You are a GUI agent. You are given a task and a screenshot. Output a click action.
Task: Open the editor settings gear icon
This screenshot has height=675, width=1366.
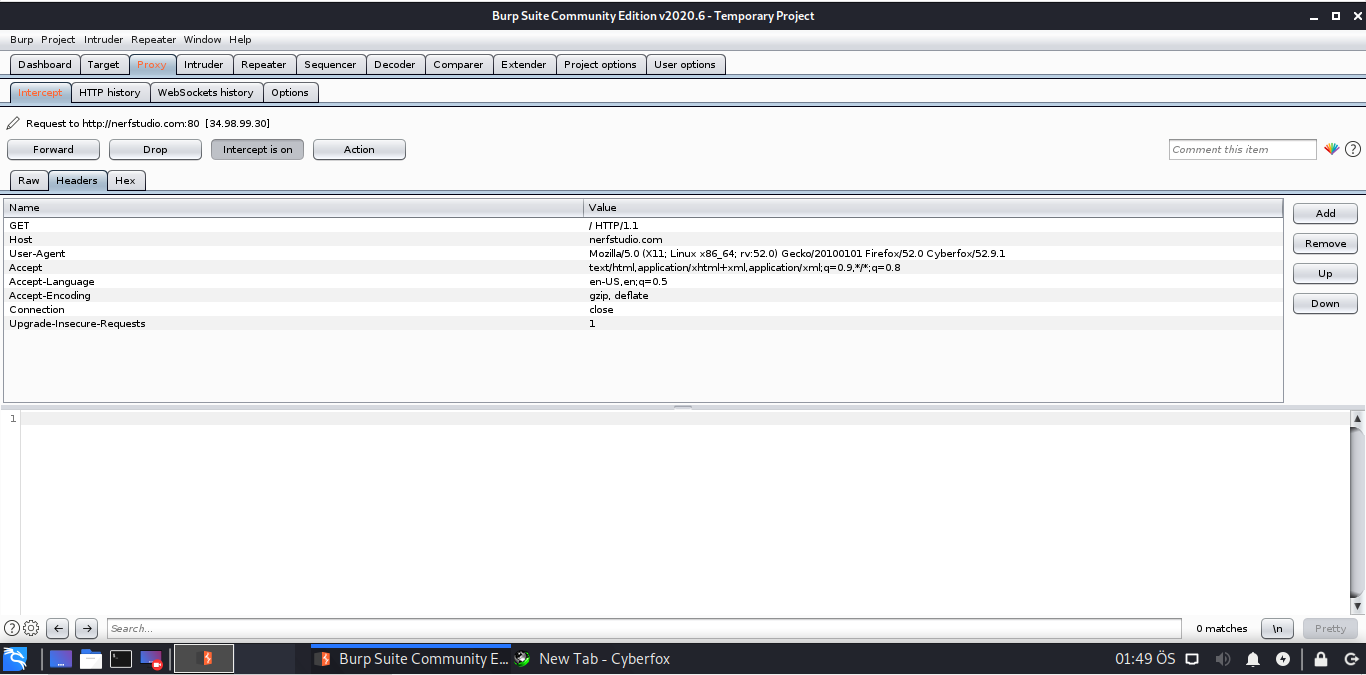pos(31,628)
